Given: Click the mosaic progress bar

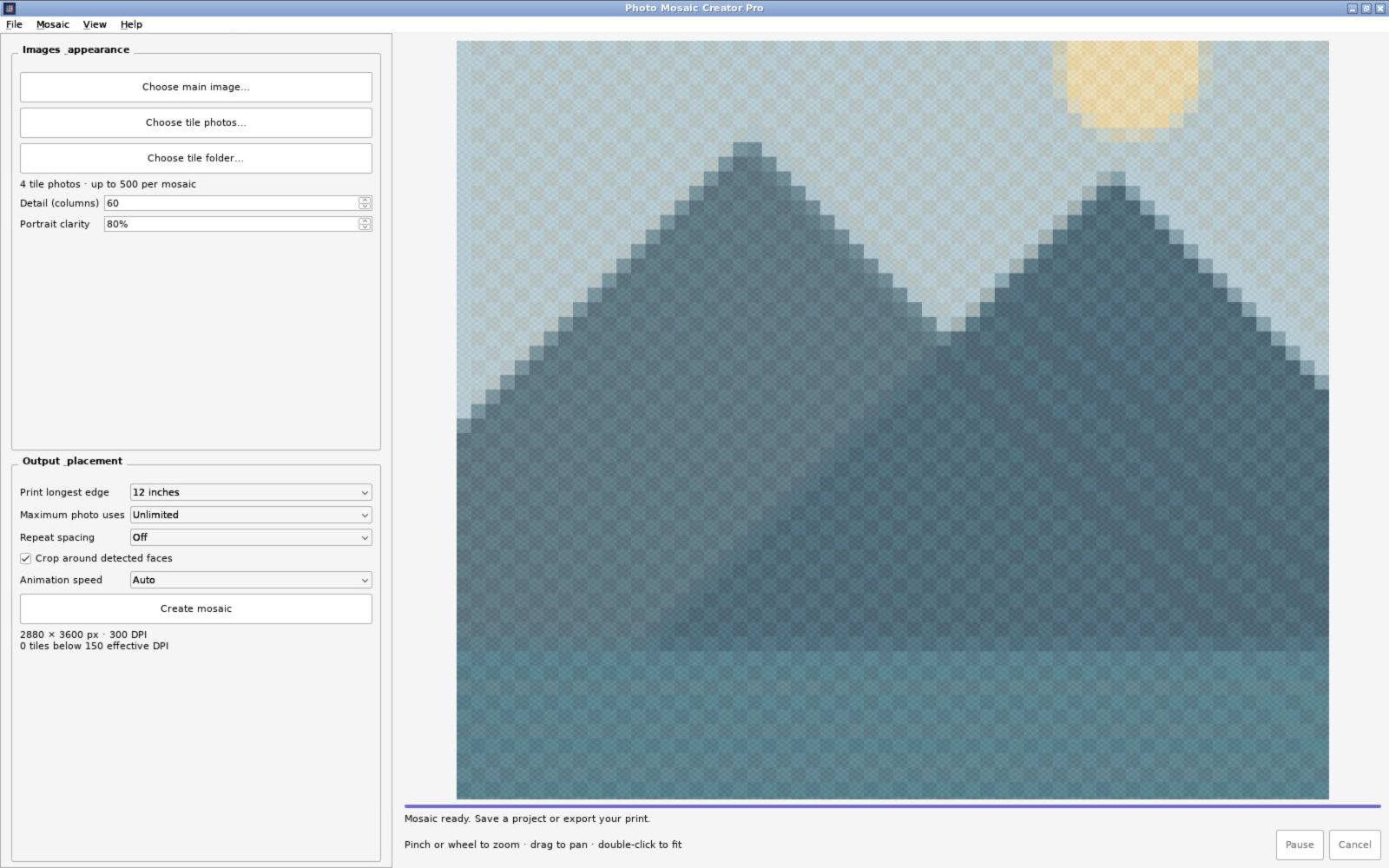Looking at the screenshot, I should pyautogui.click(x=892, y=806).
